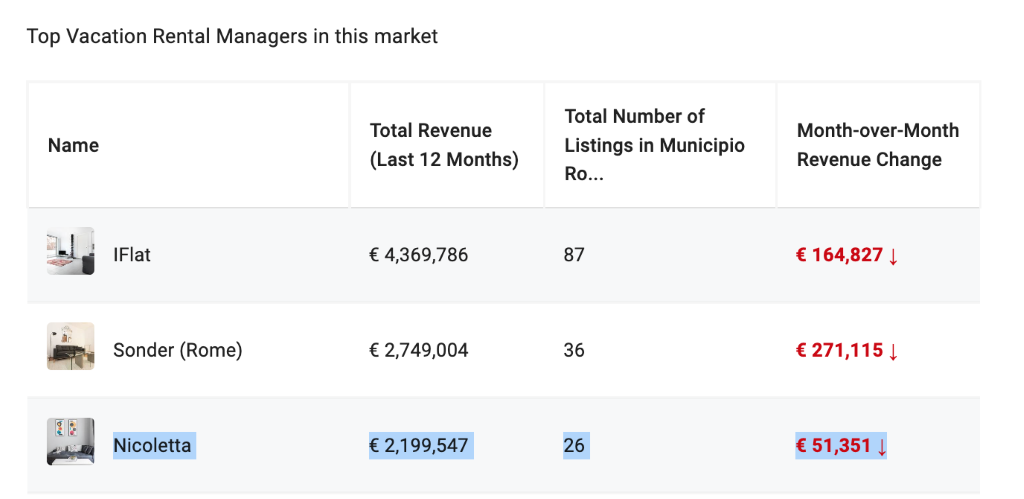Image resolution: width=1024 pixels, height=499 pixels.
Task: Click the € 2,199,547 revenue value
Action: (419, 445)
